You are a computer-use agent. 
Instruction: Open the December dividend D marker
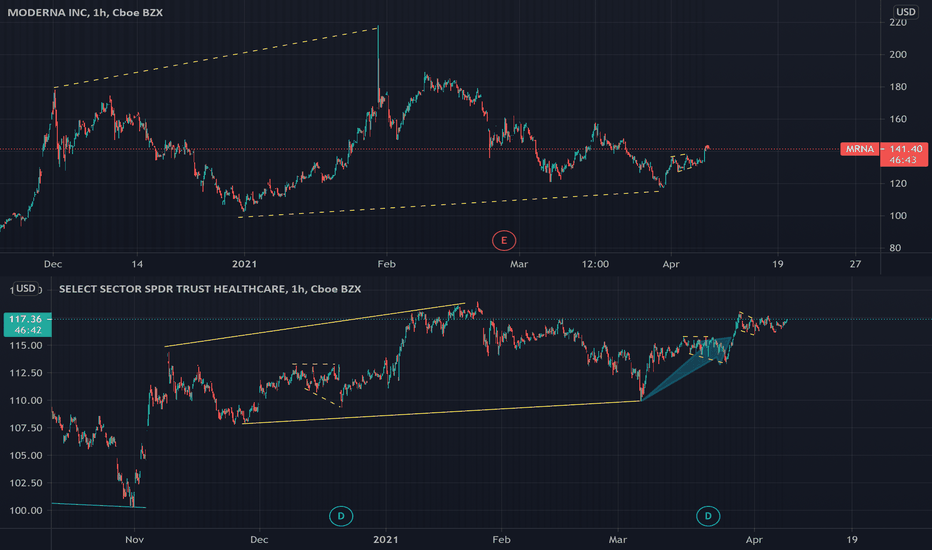point(341,516)
